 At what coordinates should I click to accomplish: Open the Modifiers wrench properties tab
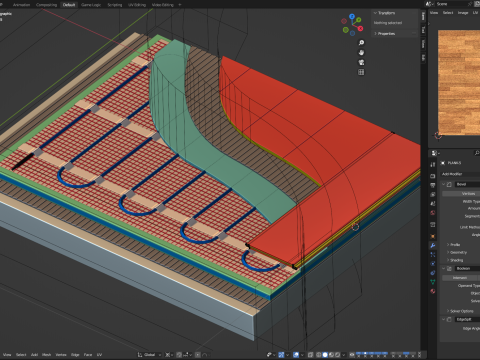click(433, 245)
